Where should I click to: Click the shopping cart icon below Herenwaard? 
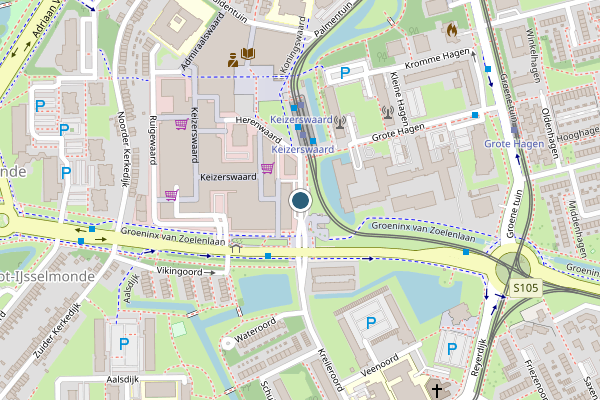coord(267,167)
